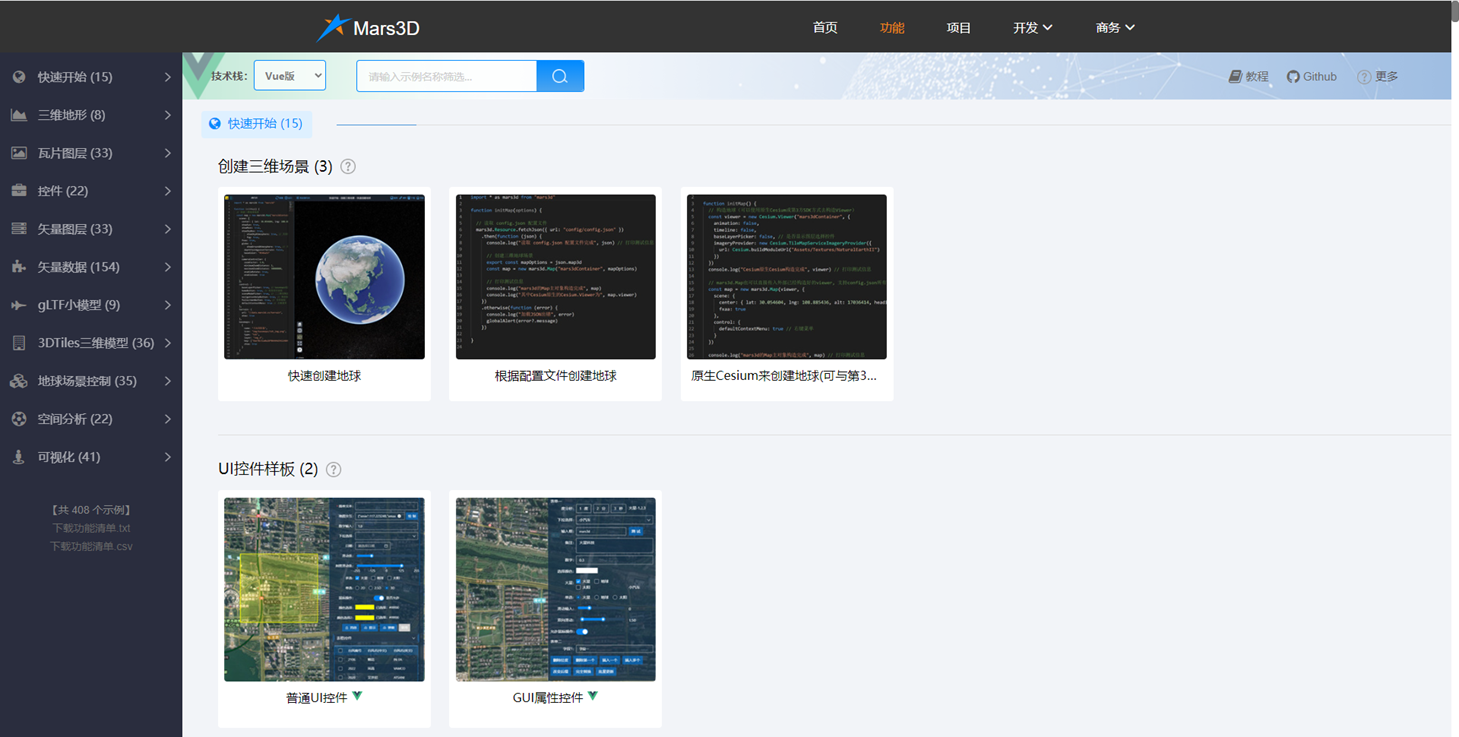The width and height of the screenshot is (1459, 737).
Task: Open the 快速创建地球 example thumbnail
Action: 324,277
